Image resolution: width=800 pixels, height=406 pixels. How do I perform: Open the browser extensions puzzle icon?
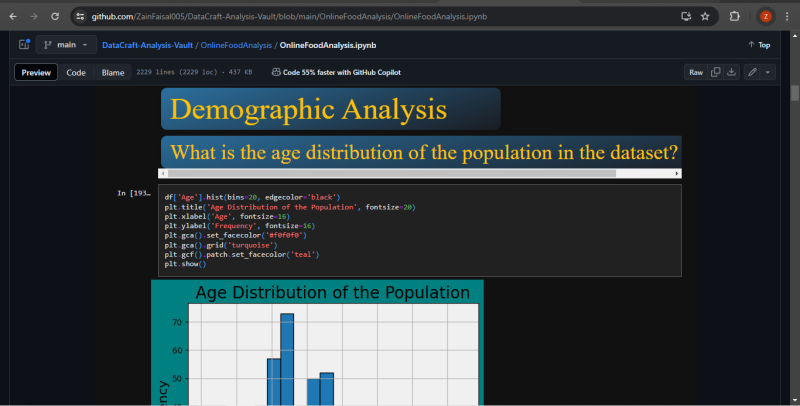[x=735, y=16]
